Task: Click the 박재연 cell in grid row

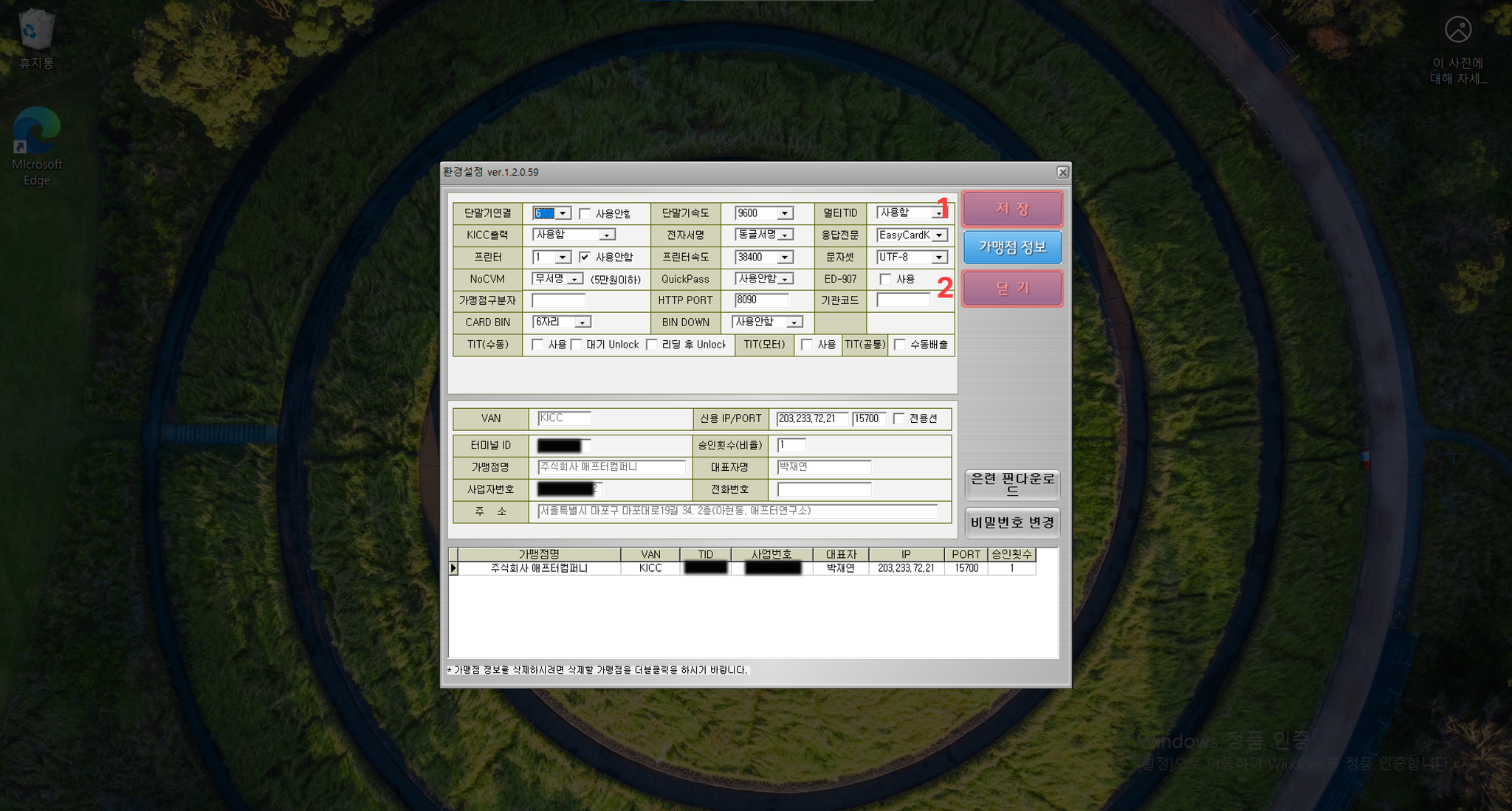Action: click(841, 568)
